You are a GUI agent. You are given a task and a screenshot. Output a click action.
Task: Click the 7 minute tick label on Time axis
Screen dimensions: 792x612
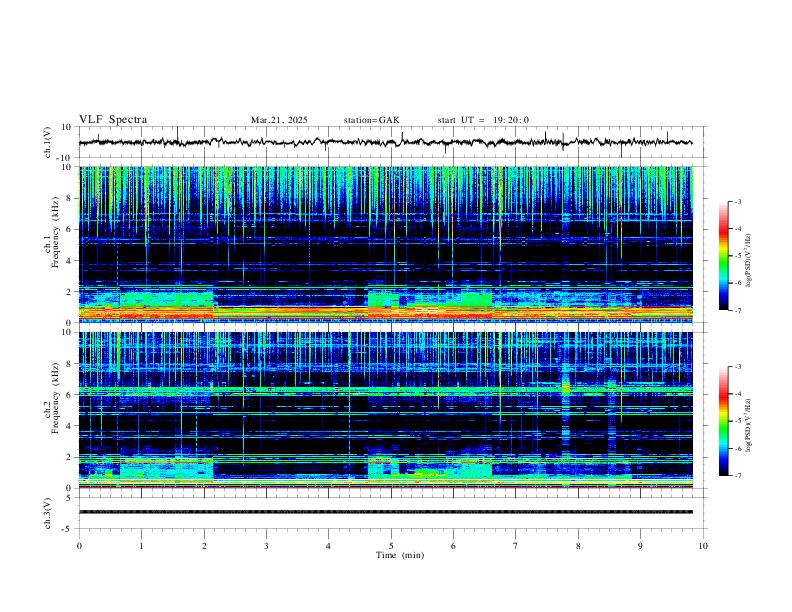[x=516, y=546]
